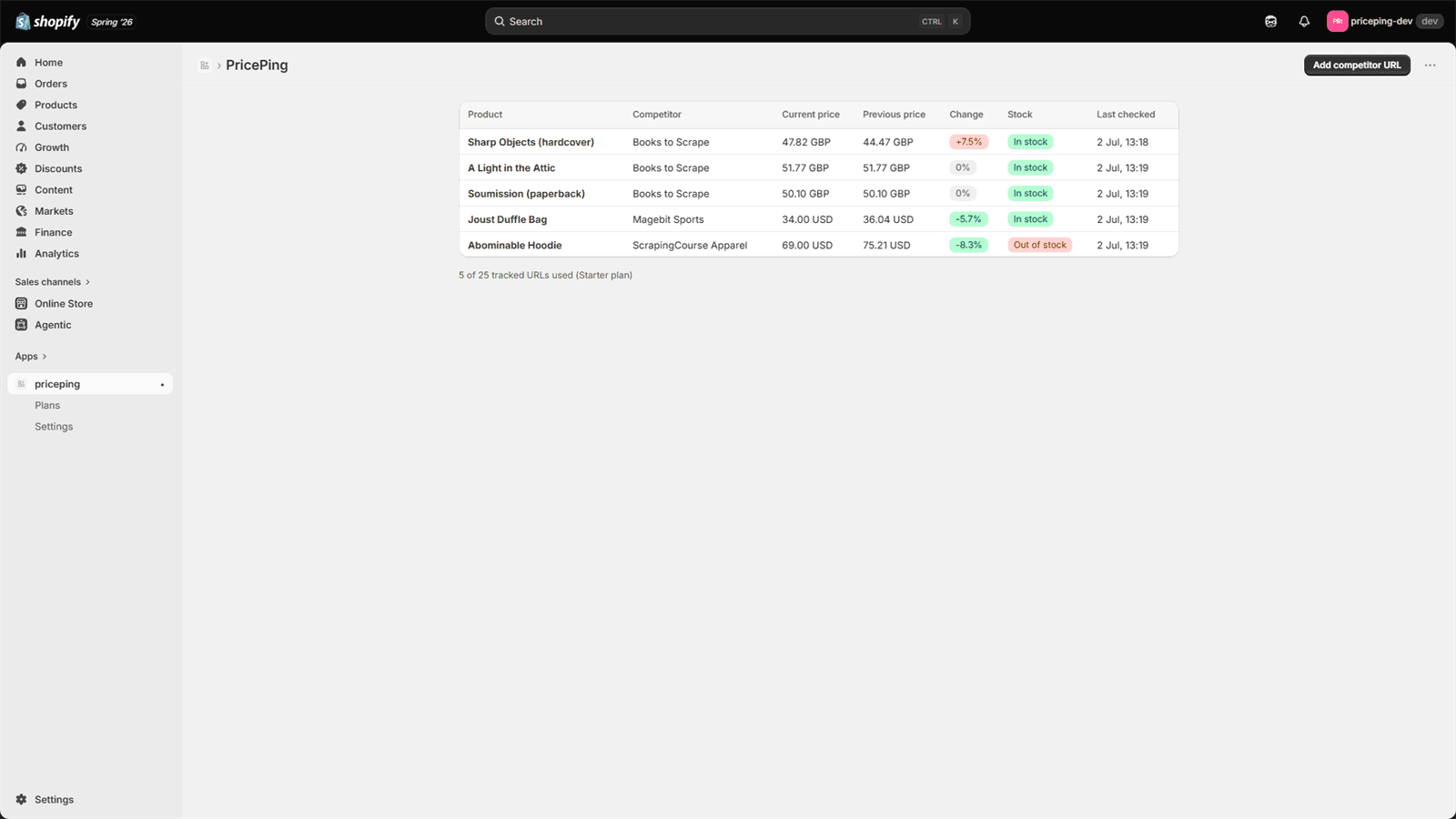
Task: Expand the Apps section
Action: point(31,357)
